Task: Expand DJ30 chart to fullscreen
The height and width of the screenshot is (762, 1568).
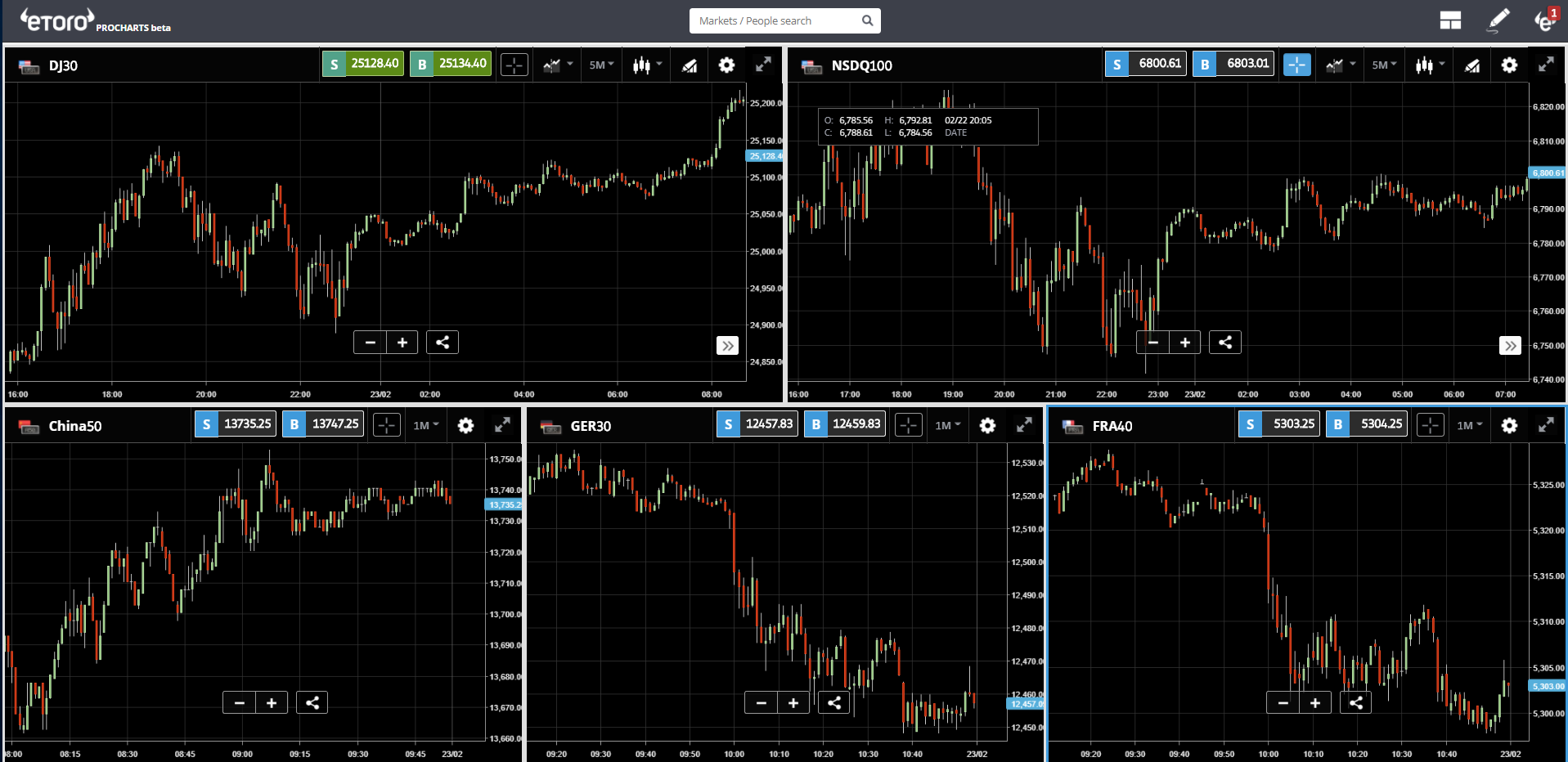Action: (x=763, y=65)
